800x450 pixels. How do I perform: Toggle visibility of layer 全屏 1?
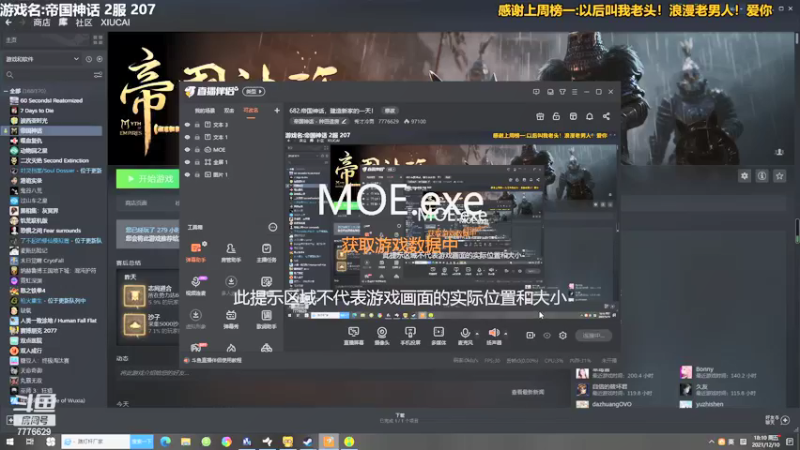(187, 162)
